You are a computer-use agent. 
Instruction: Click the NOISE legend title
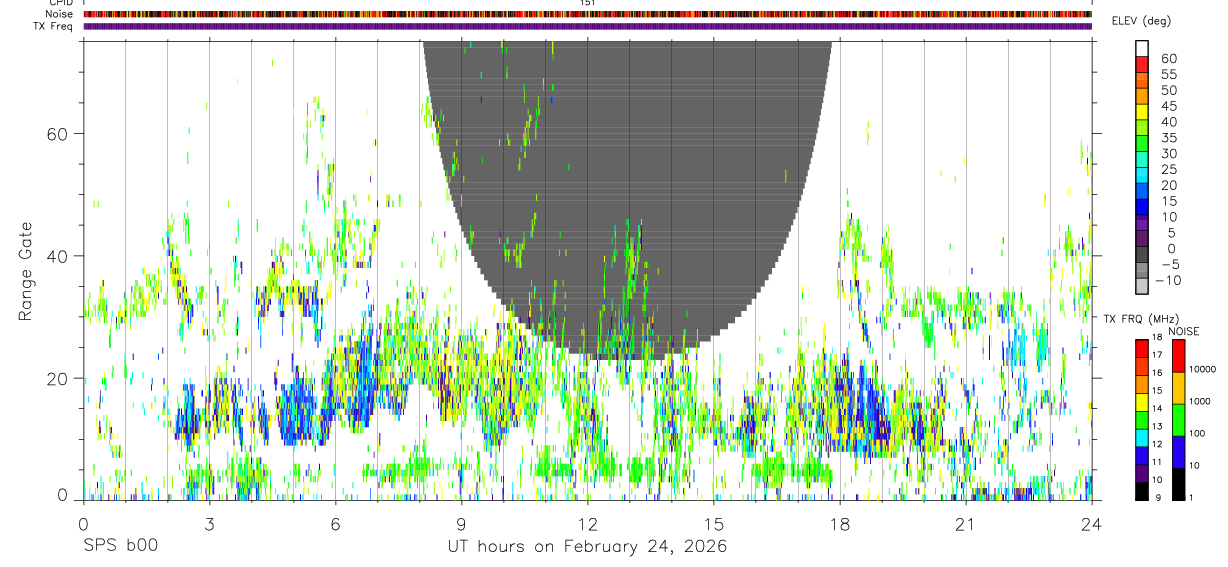(1184, 331)
